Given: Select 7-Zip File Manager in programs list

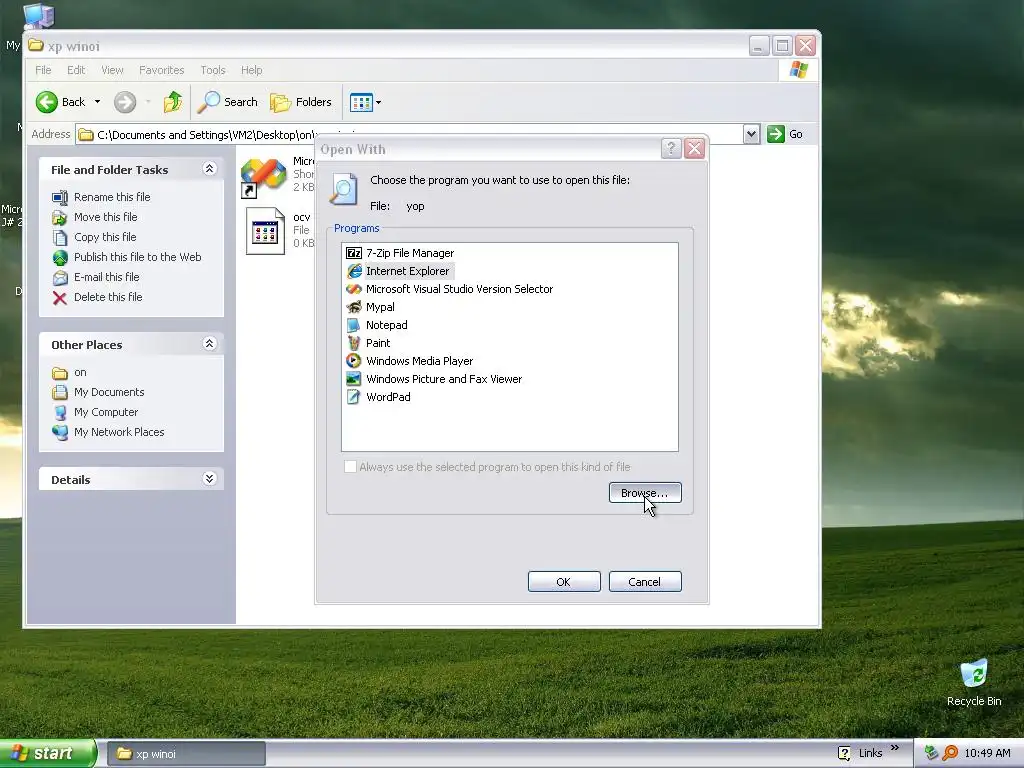Looking at the screenshot, I should [x=400, y=253].
